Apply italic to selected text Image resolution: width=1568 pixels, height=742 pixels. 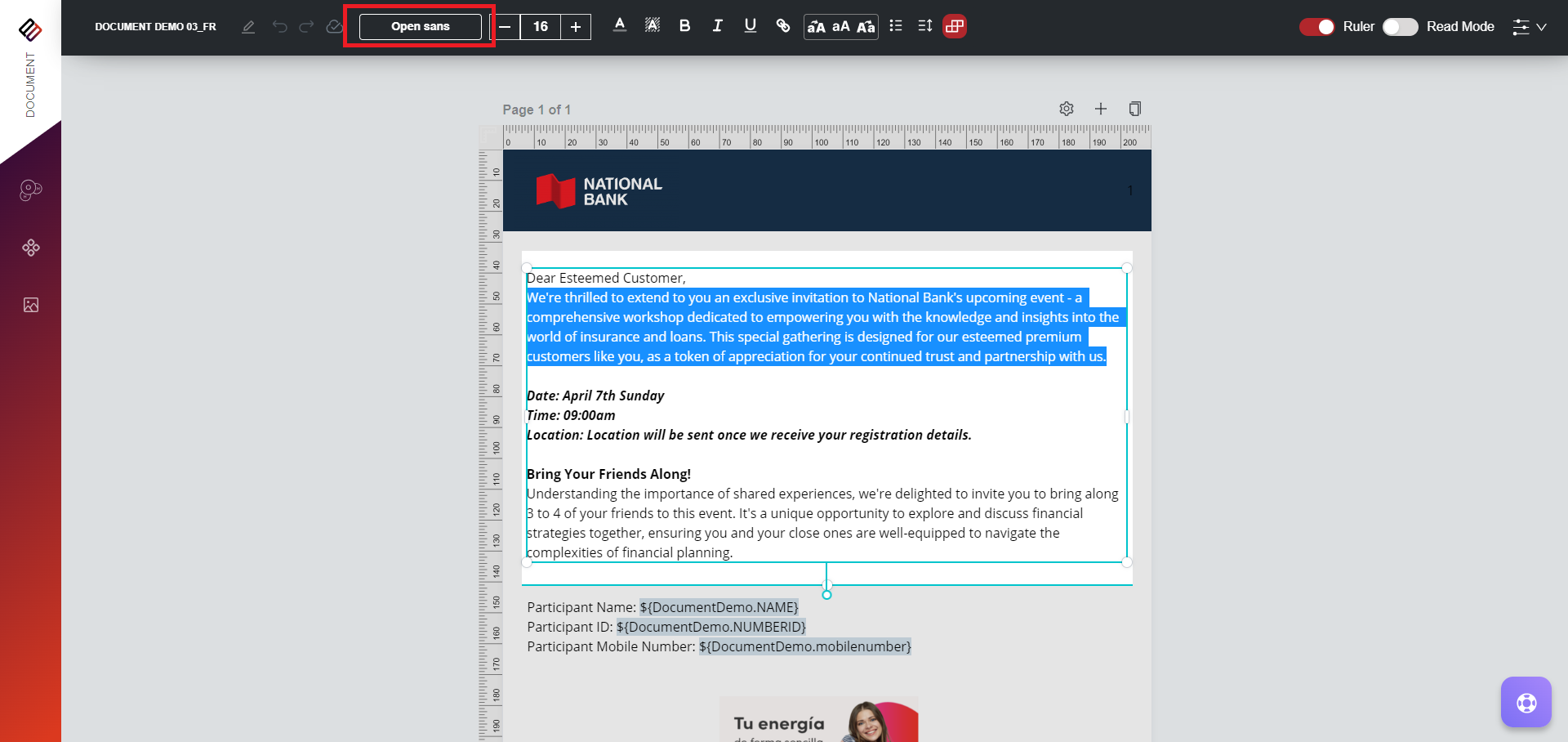click(717, 26)
